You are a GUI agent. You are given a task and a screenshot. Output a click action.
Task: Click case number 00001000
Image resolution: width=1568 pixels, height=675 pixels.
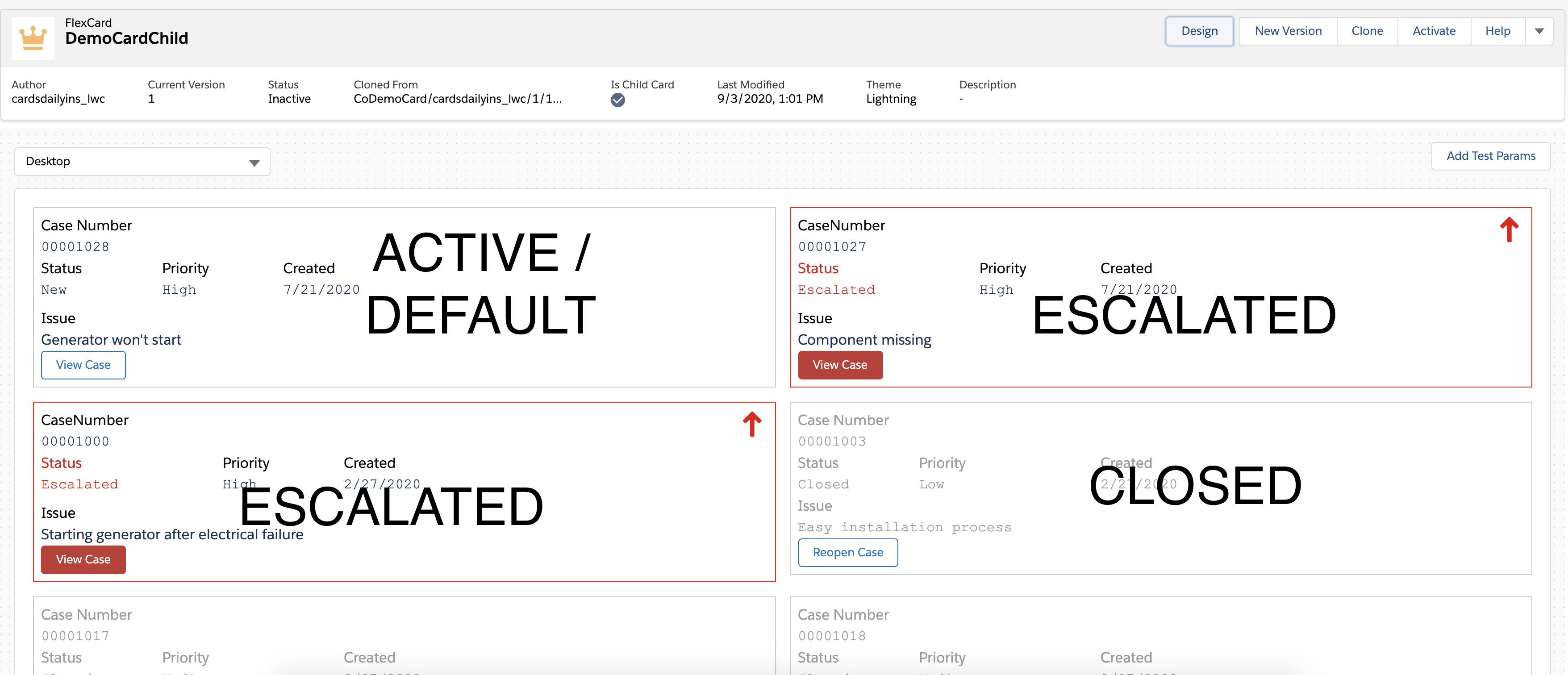75,442
